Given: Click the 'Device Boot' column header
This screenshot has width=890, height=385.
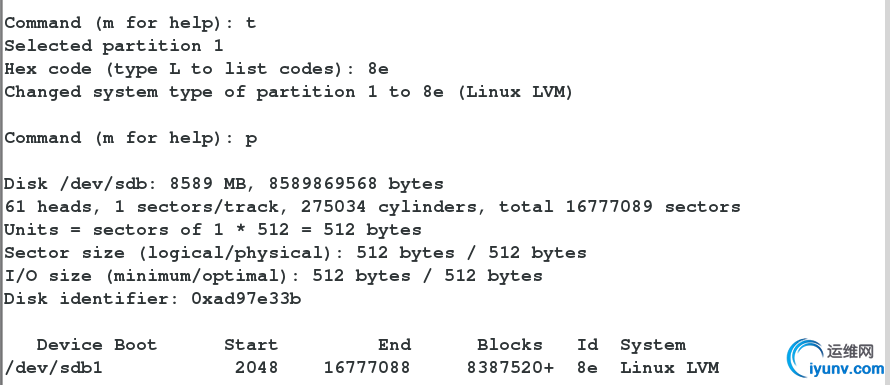Looking at the screenshot, I should point(96,345).
